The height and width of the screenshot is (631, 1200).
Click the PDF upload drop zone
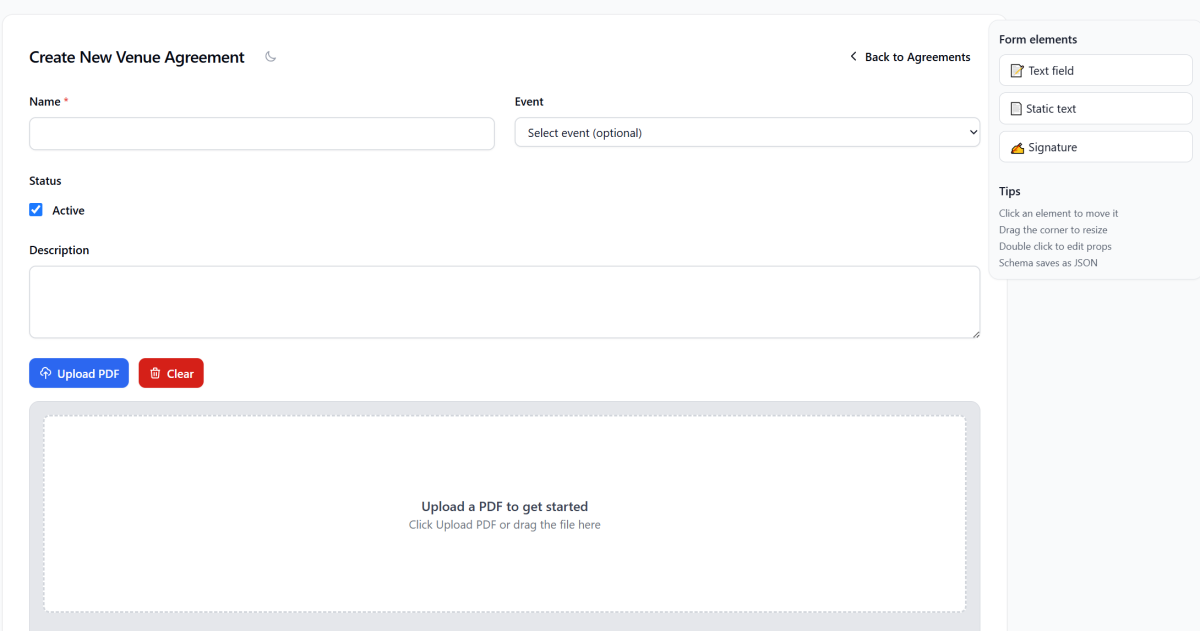pyautogui.click(x=504, y=514)
